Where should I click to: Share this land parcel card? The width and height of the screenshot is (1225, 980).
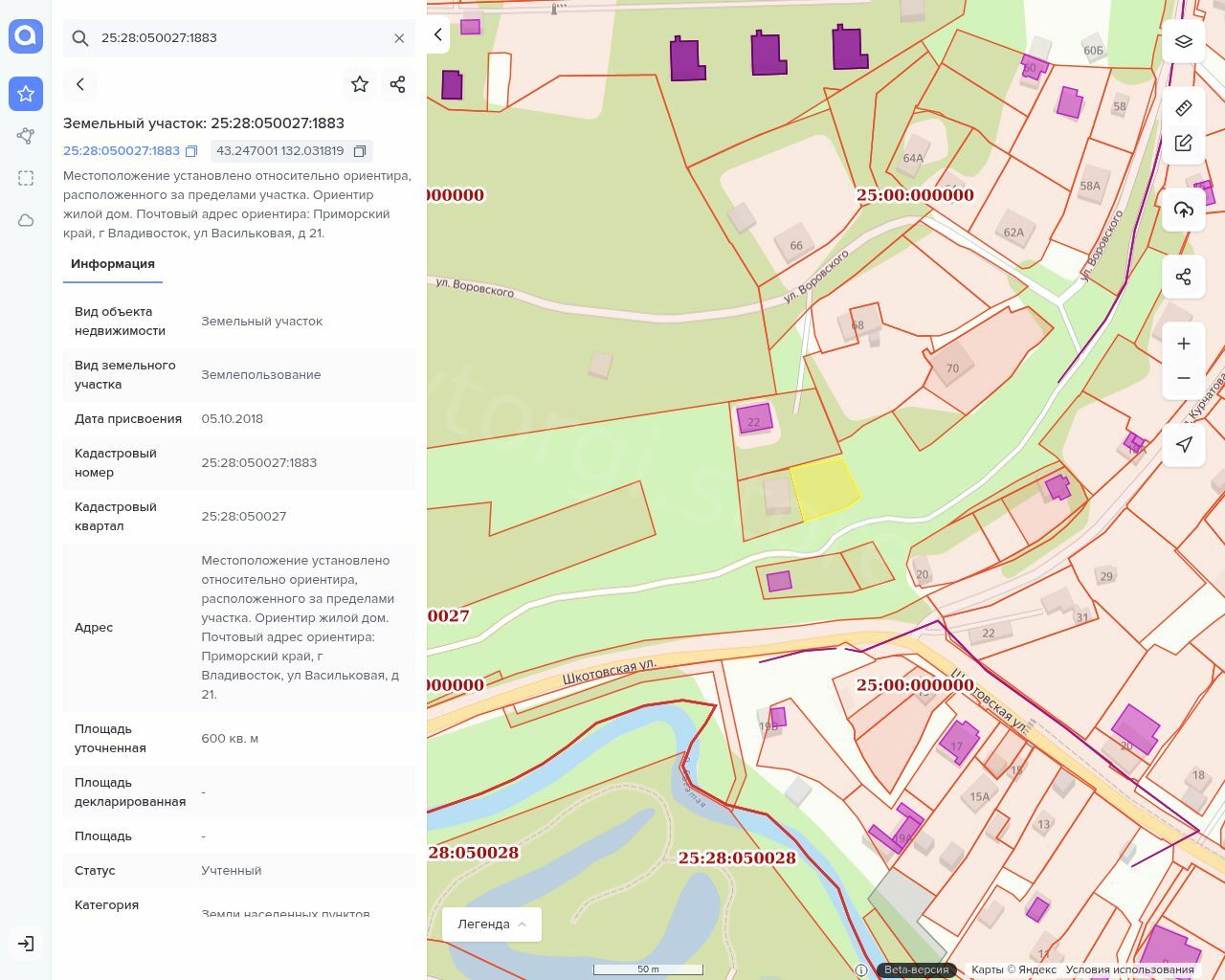pyautogui.click(x=398, y=84)
